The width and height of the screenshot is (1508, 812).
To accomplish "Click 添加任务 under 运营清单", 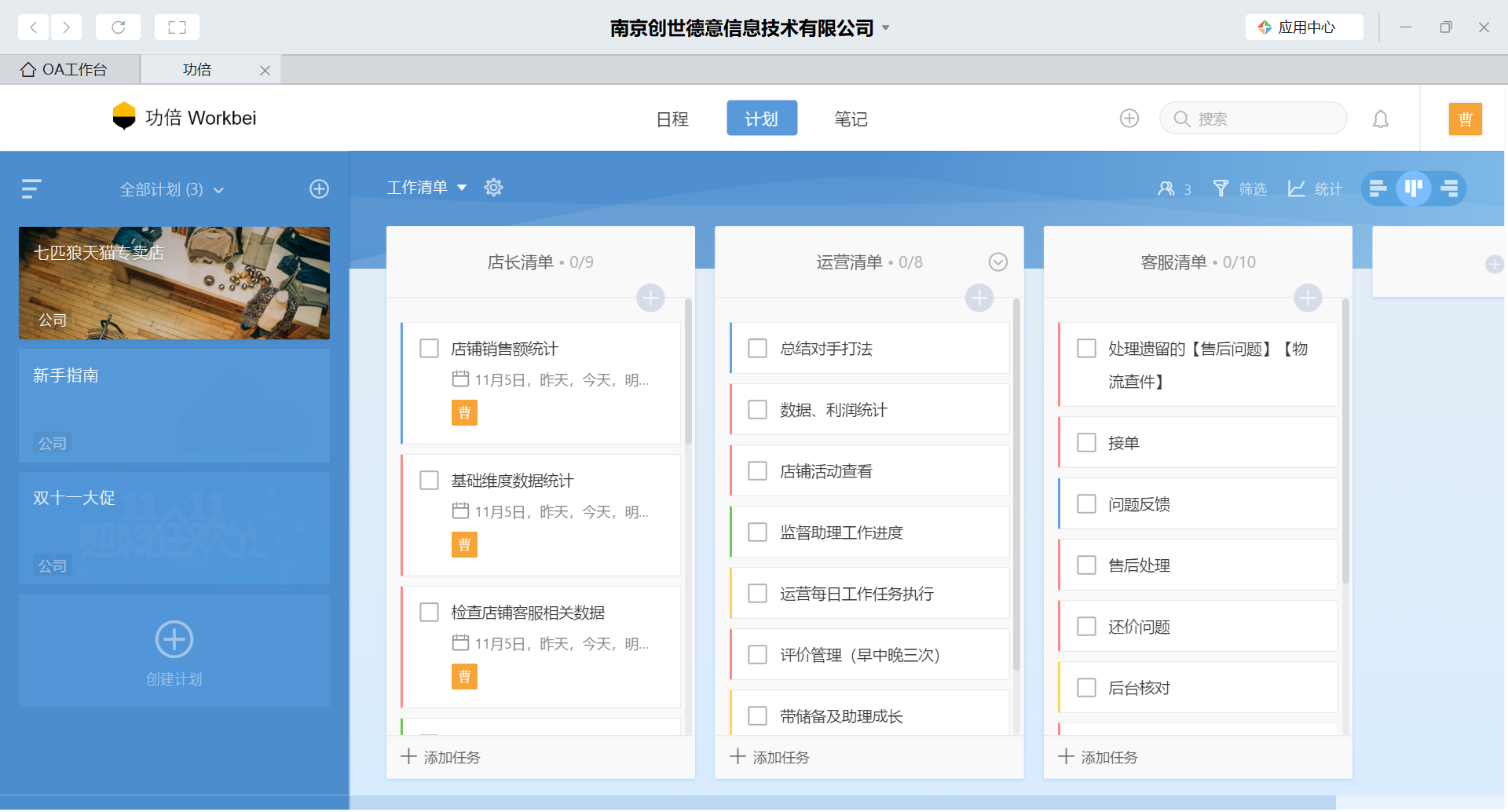I will pyautogui.click(x=770, y=758).
